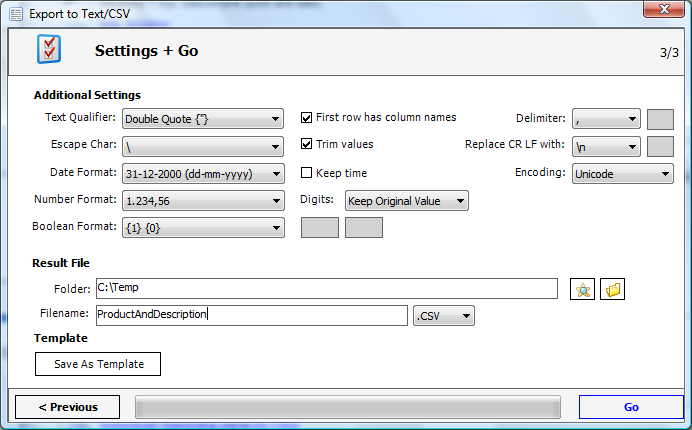Open the browse folder icon button
The width and height of the screenshot is (692, 430).
[x=613, y=289]
